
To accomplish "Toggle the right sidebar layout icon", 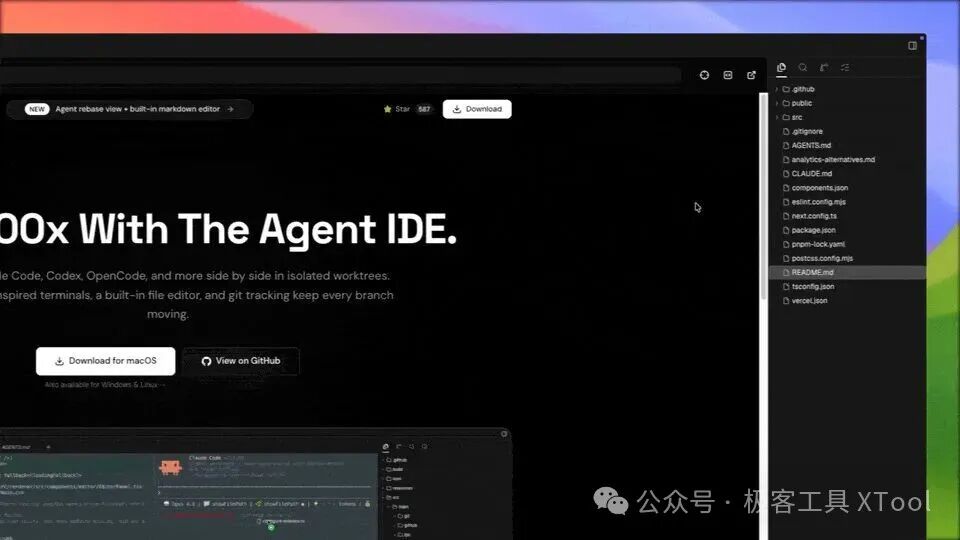I will (x=912, y=45).
